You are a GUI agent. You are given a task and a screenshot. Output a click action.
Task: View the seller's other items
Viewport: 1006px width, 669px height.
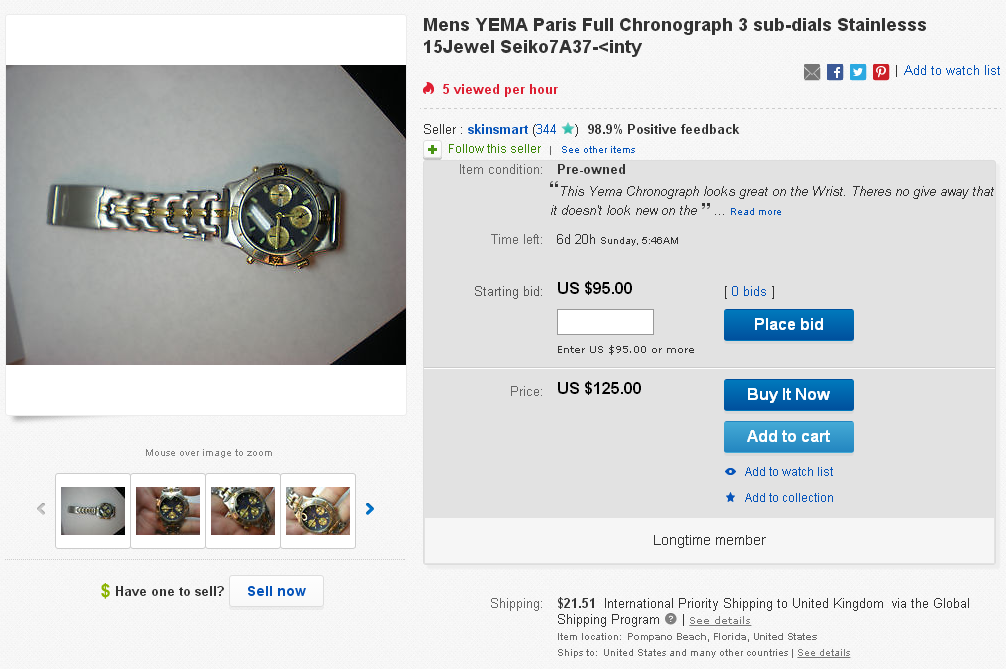[x=598, y=150]
